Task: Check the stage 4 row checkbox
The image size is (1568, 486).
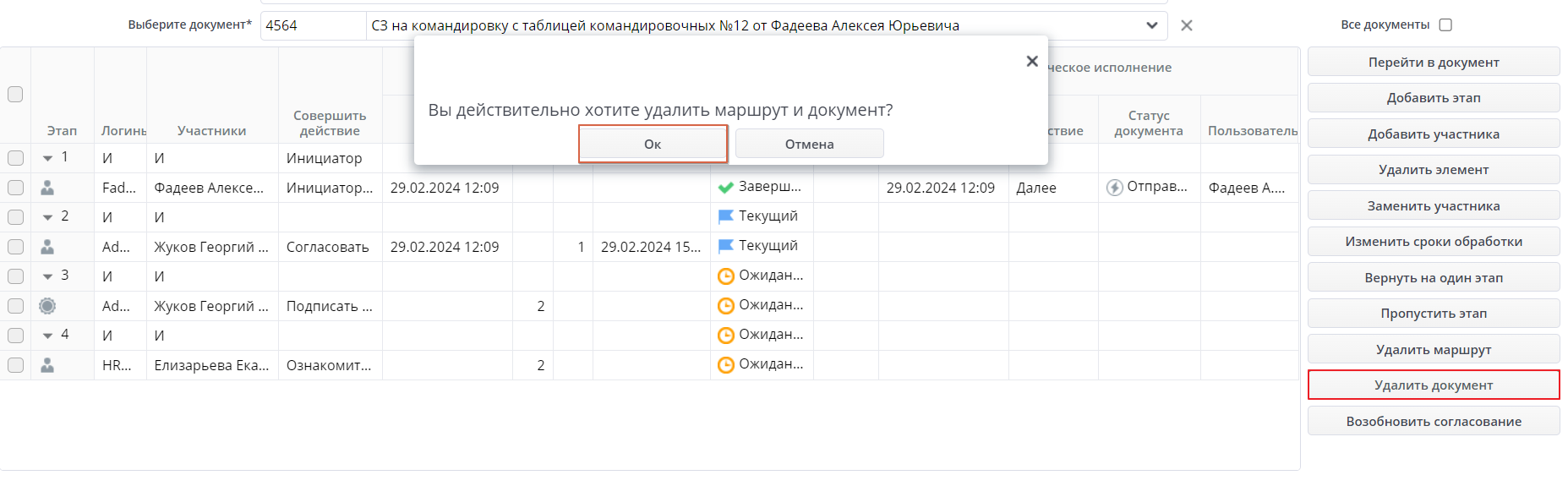Action: [15, 336]
